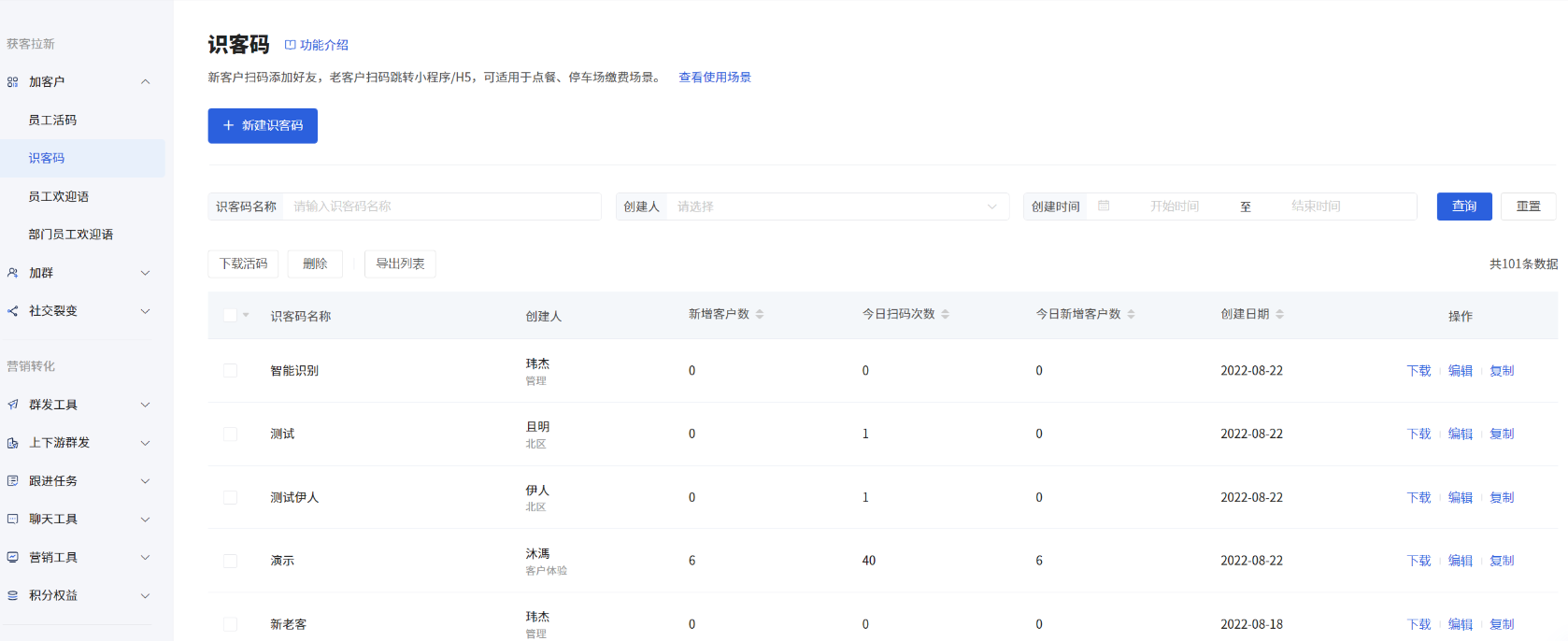Viewport: 1568px width, 641px height.
Task: Click 编辑 for 新老客 row
Action: tap(1460, 624)
